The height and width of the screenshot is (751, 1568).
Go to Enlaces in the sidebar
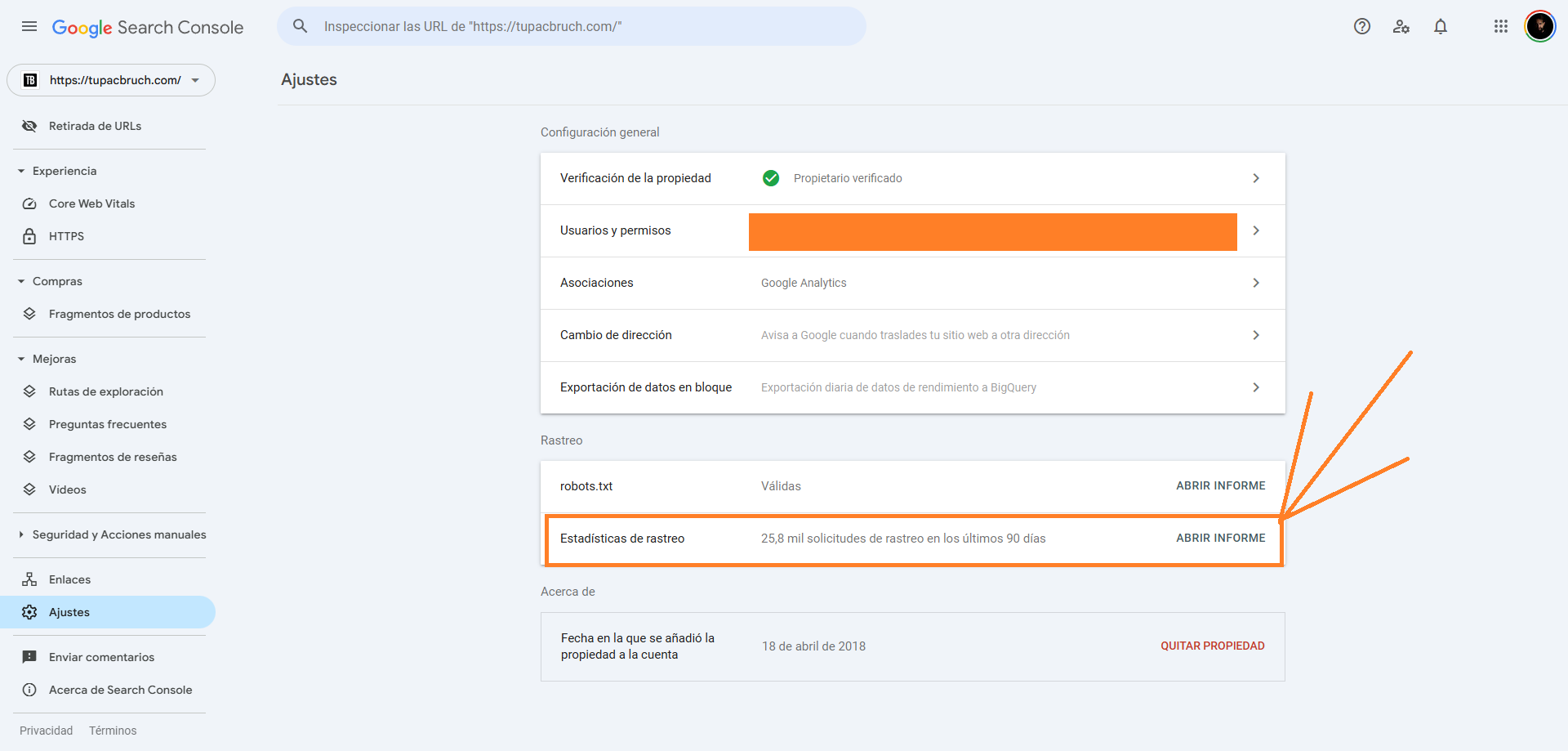pyautogui.click(x=69, y=579)
